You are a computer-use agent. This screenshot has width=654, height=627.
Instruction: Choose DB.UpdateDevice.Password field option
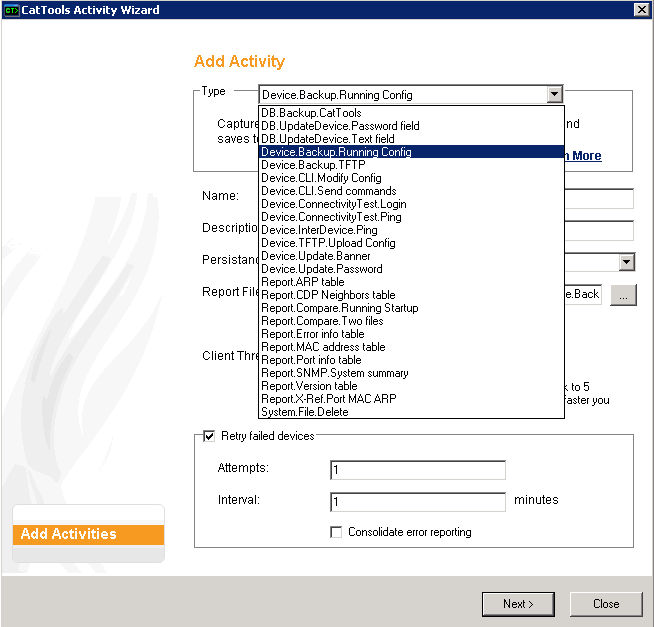click(x=411, y=126)
